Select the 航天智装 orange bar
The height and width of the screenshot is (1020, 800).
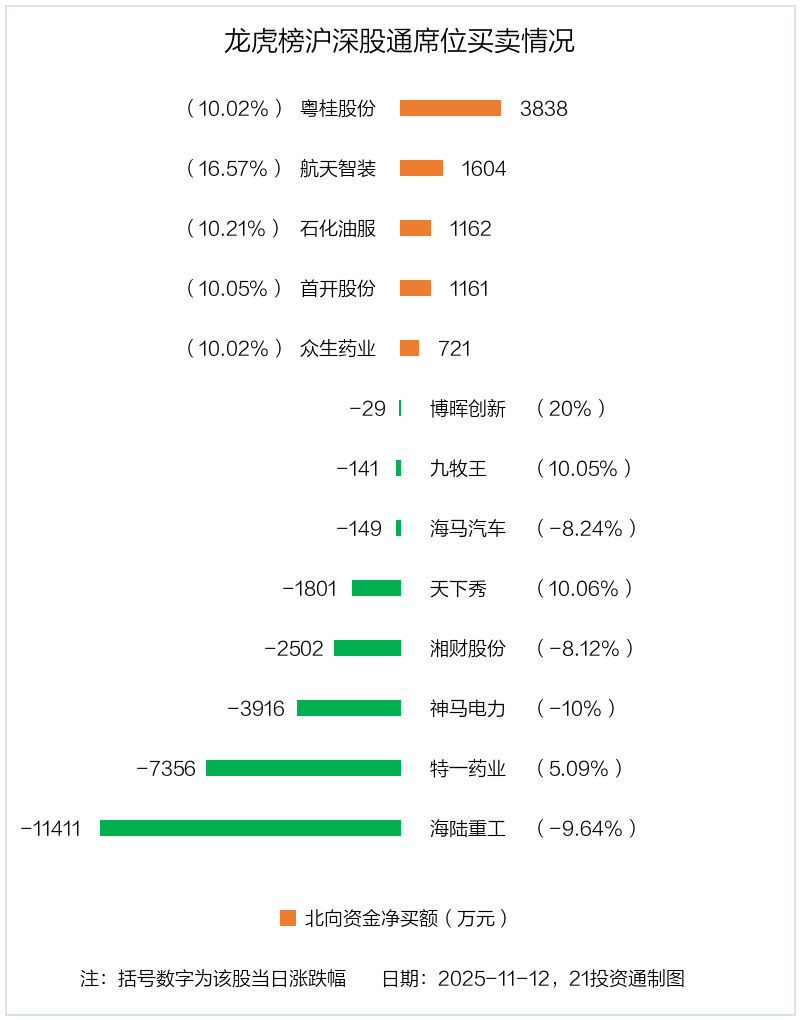click(x=421, y=168)
